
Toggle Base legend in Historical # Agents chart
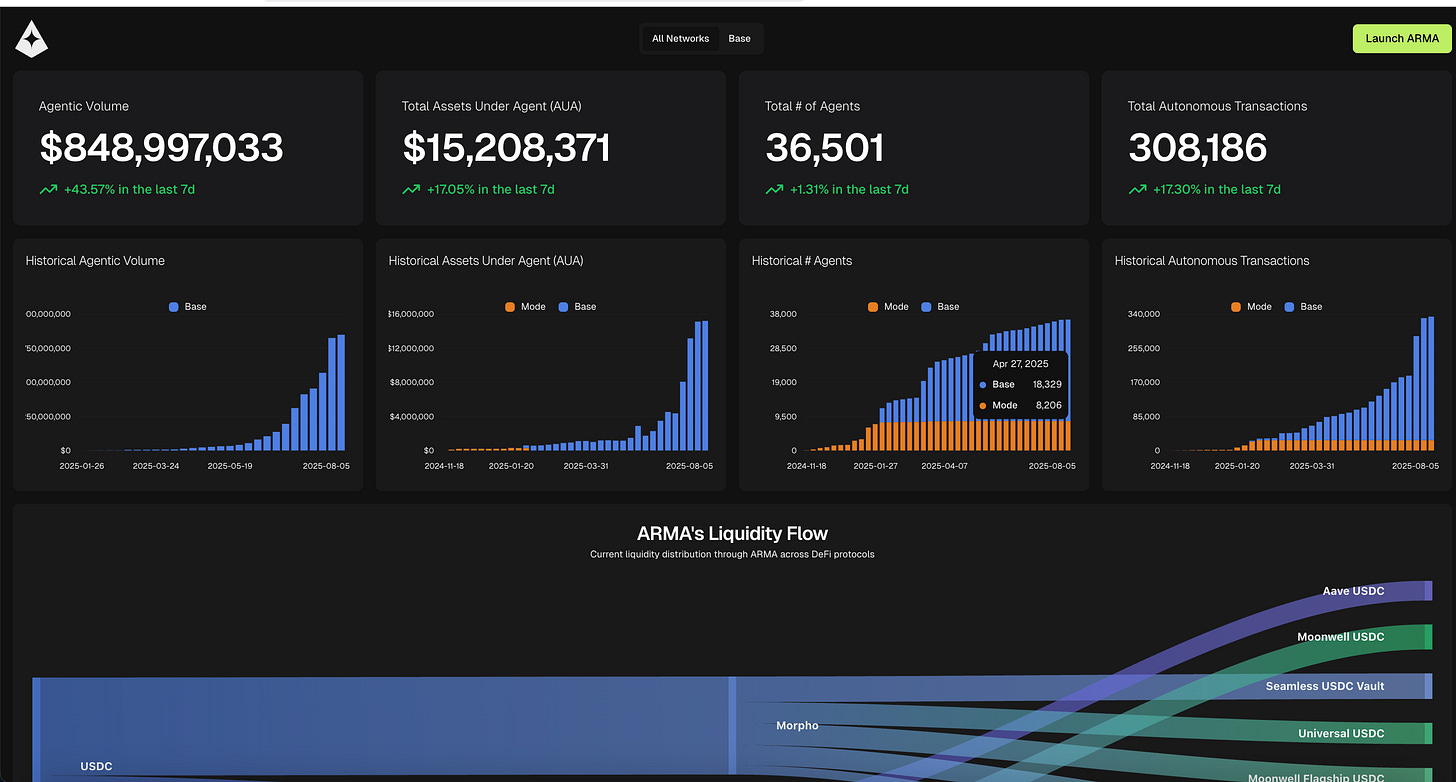pos(941,306)
